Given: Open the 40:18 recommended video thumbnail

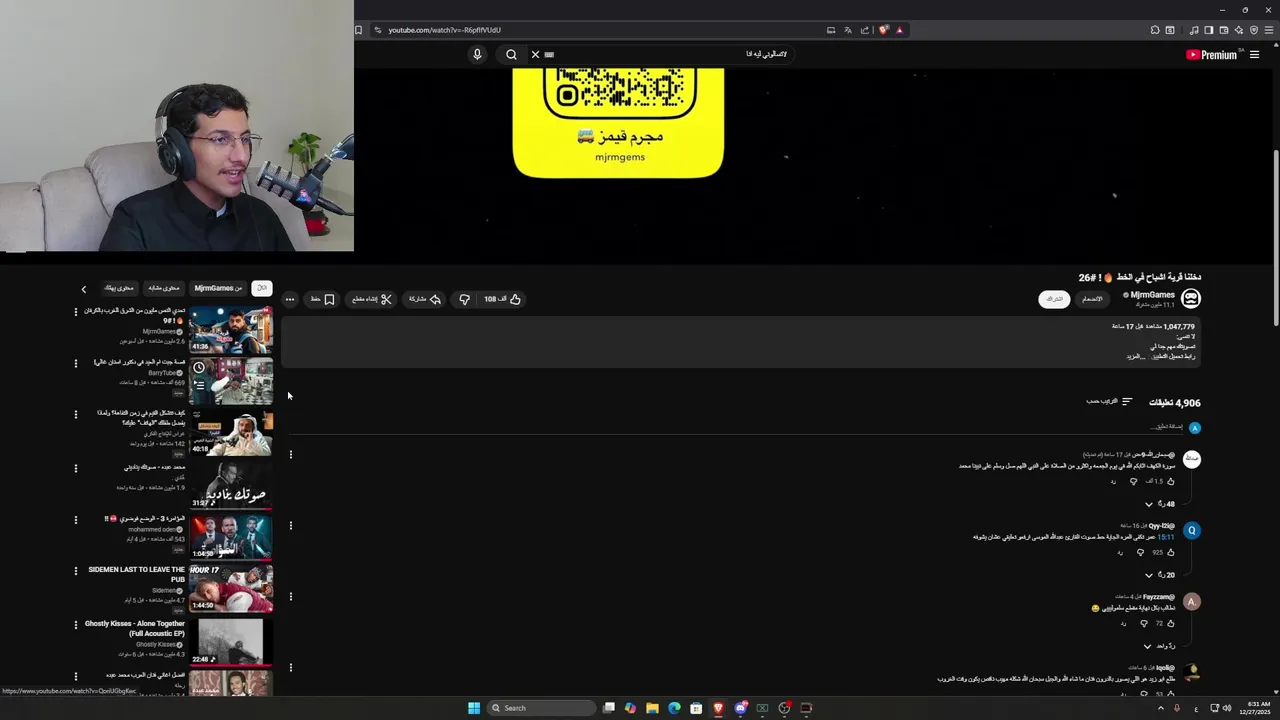Looking at the screenshot, I should coord(231,433).
